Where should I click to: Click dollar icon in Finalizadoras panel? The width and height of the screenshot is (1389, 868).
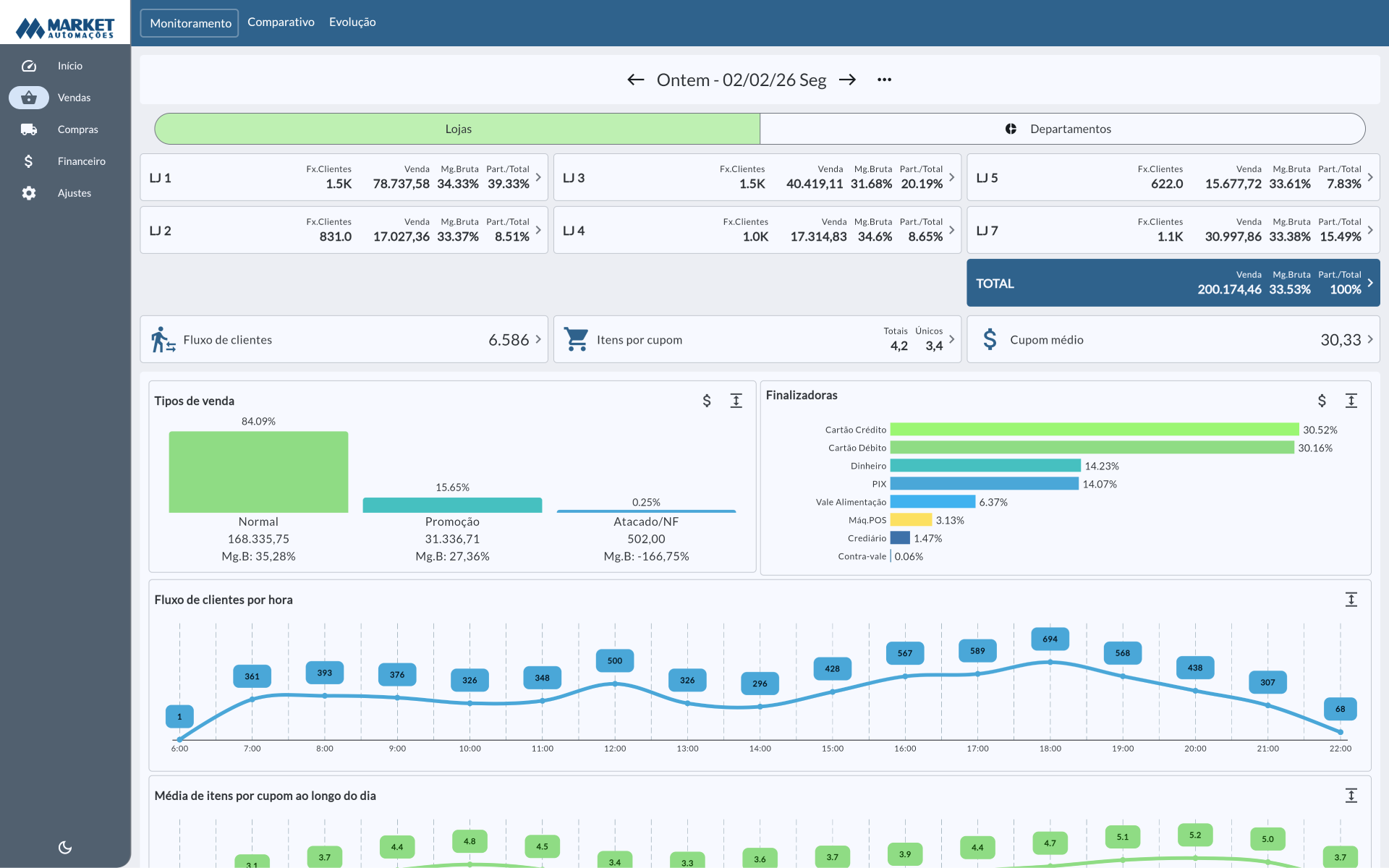(x=1322, y=401)
